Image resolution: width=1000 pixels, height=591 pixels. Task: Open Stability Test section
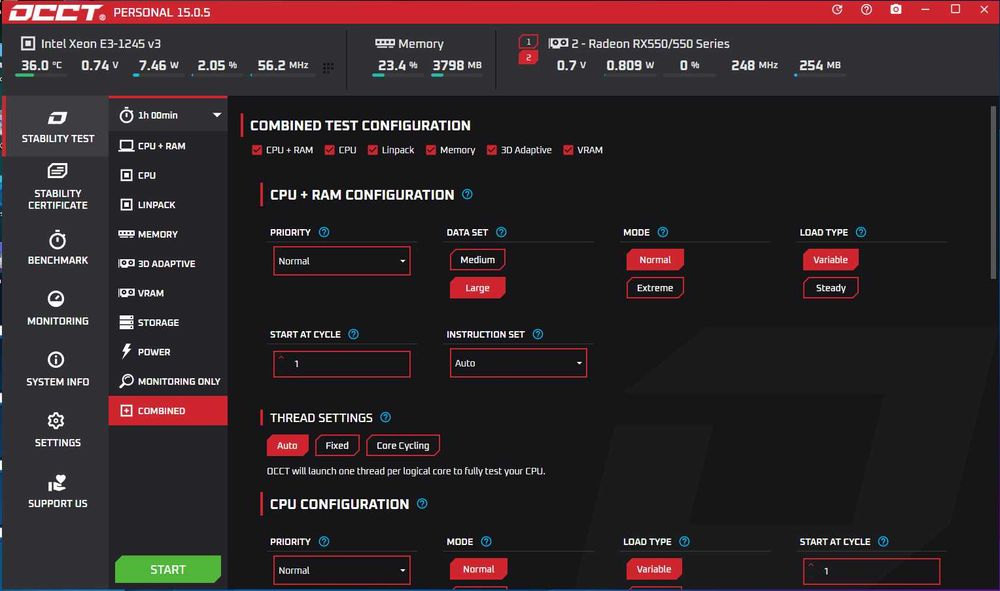57,127
